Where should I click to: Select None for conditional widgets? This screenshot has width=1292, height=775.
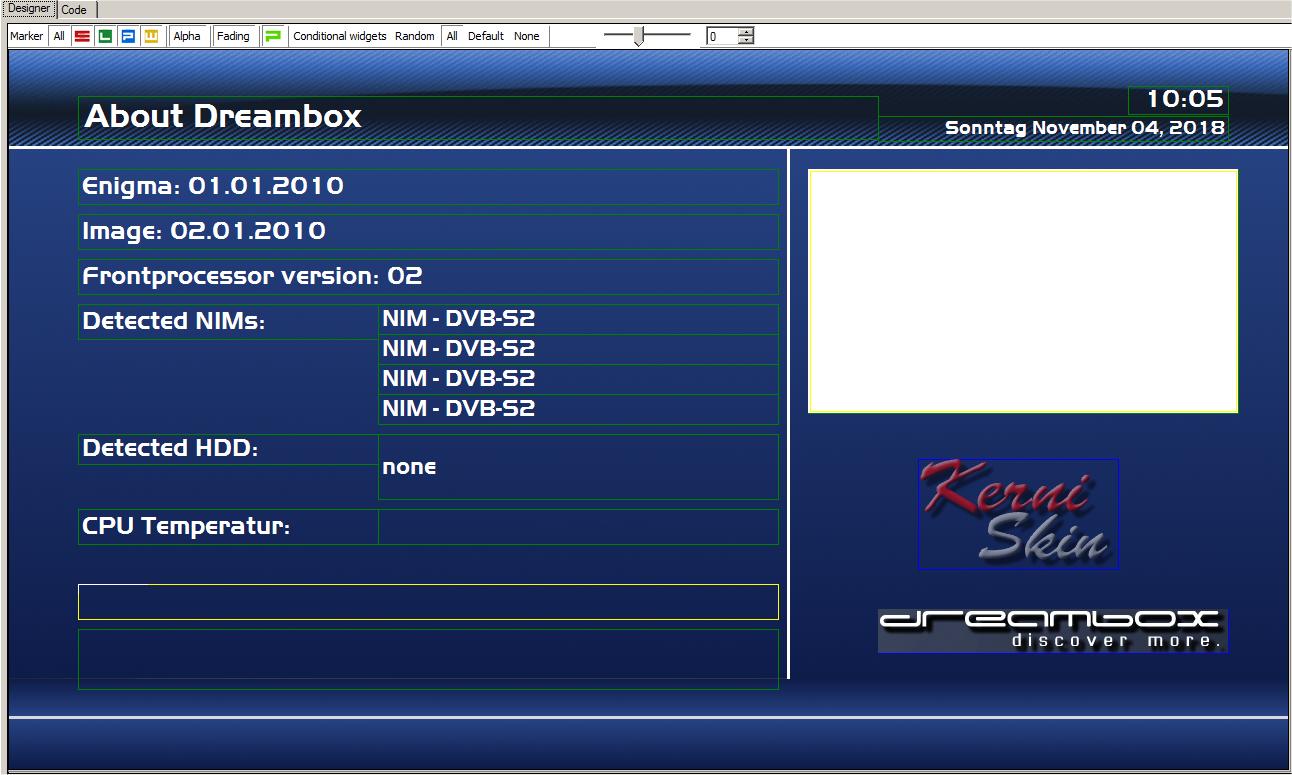tap(527, 36)
